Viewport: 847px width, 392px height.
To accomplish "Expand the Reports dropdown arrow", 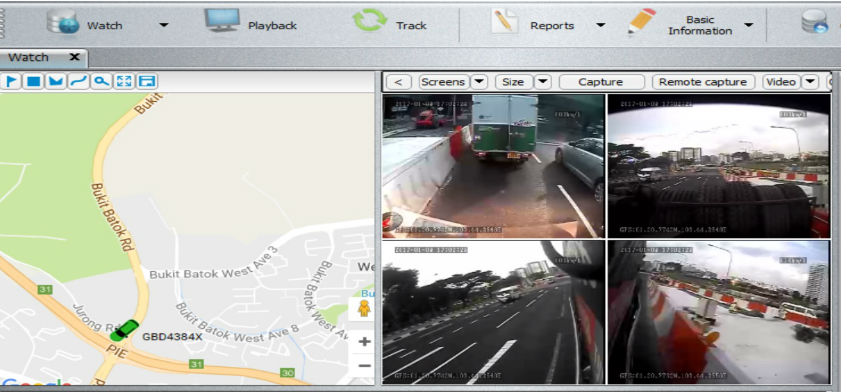I will [x=600, y=25].
